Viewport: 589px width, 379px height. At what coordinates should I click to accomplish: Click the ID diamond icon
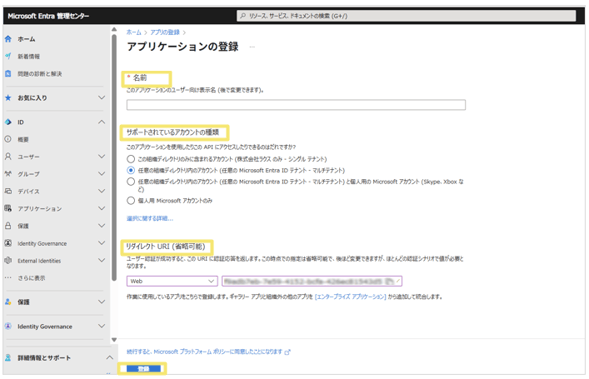coord(8,122)
